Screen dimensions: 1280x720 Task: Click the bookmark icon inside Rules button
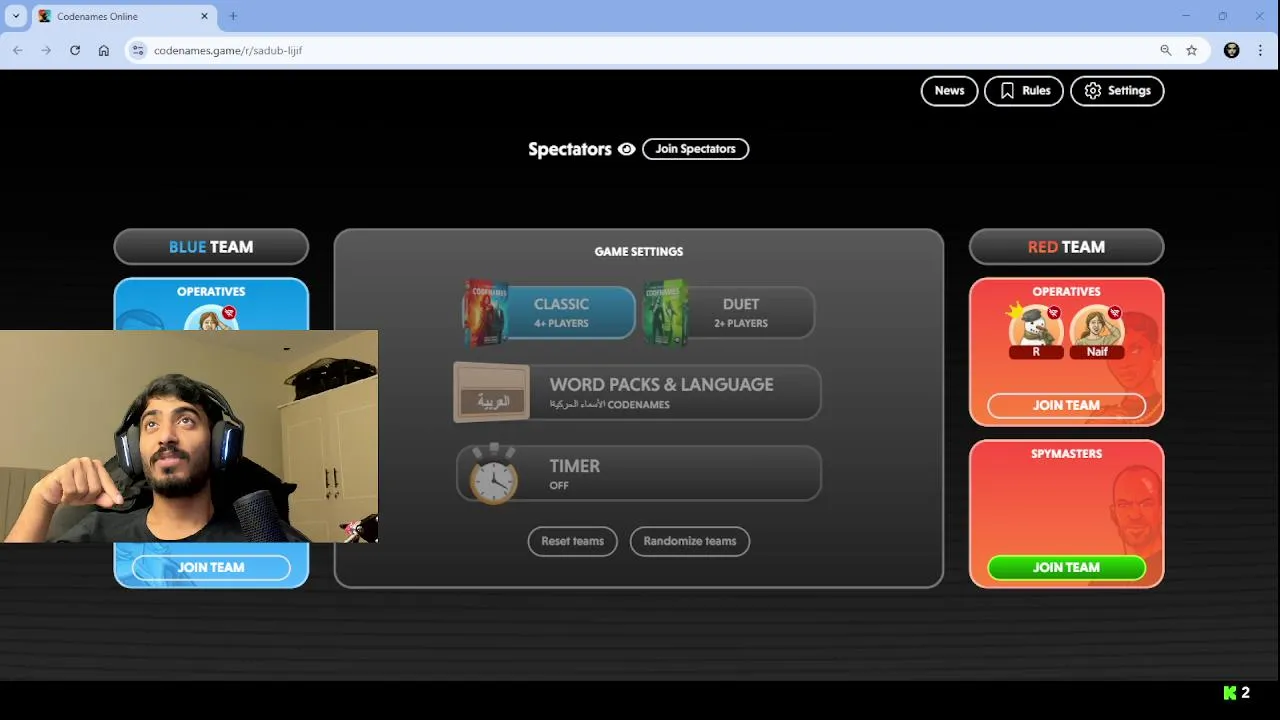coord(1007,91)
